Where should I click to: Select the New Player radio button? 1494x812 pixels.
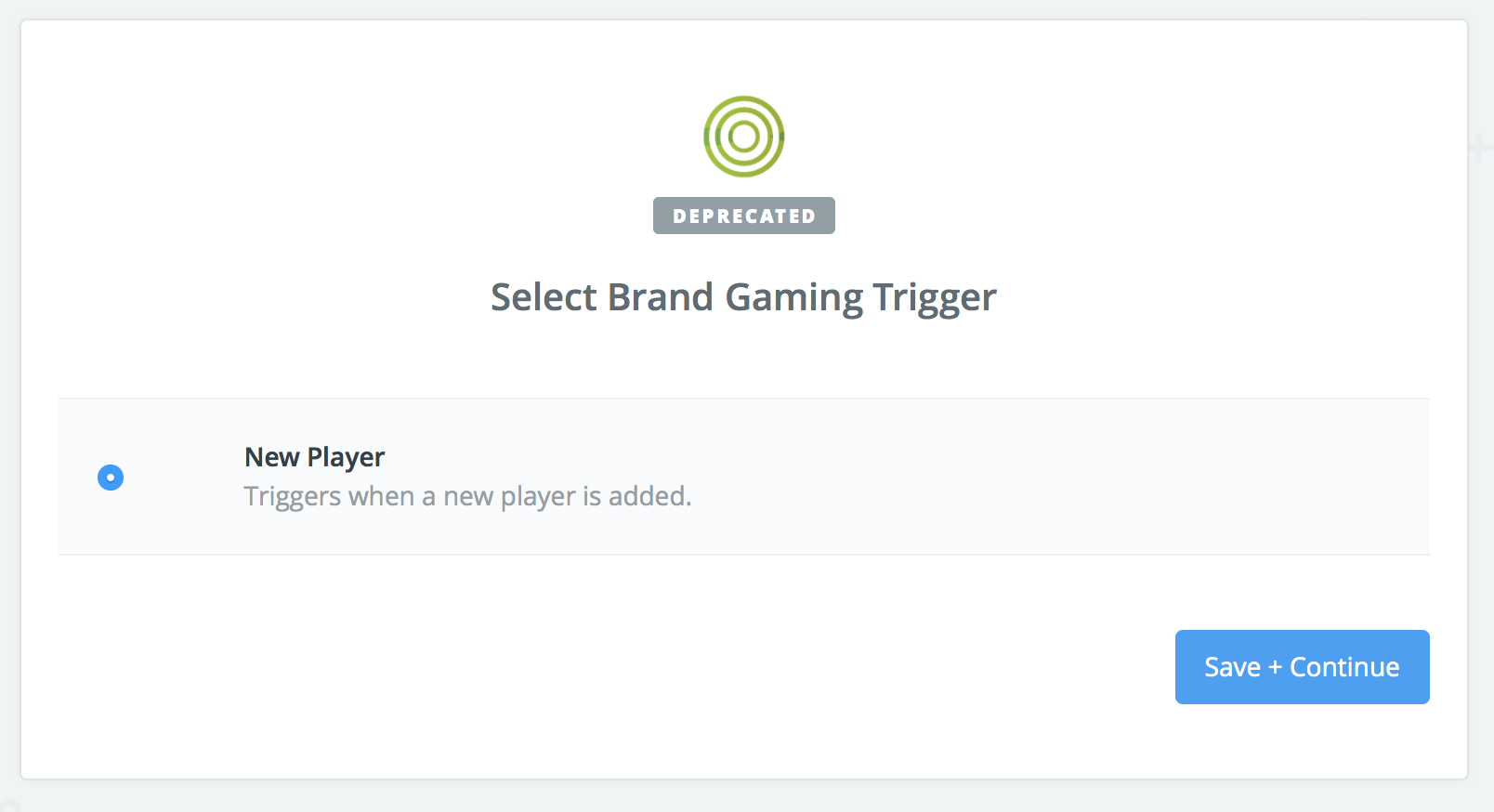click(111, 478)
